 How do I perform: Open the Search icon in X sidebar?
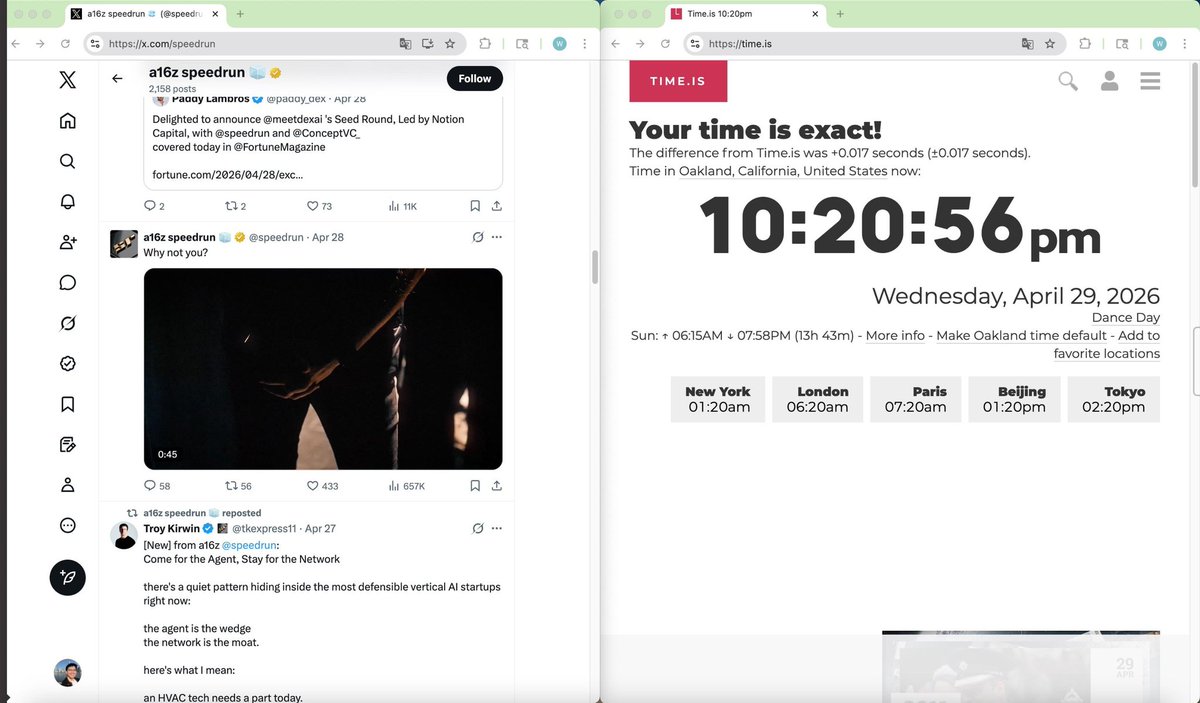67,161
